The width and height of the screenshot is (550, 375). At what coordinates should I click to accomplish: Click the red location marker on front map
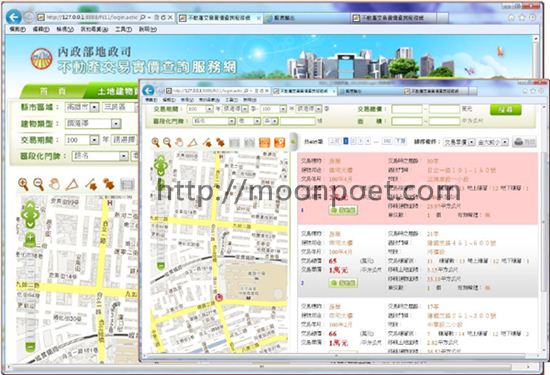tap(219, 298)
